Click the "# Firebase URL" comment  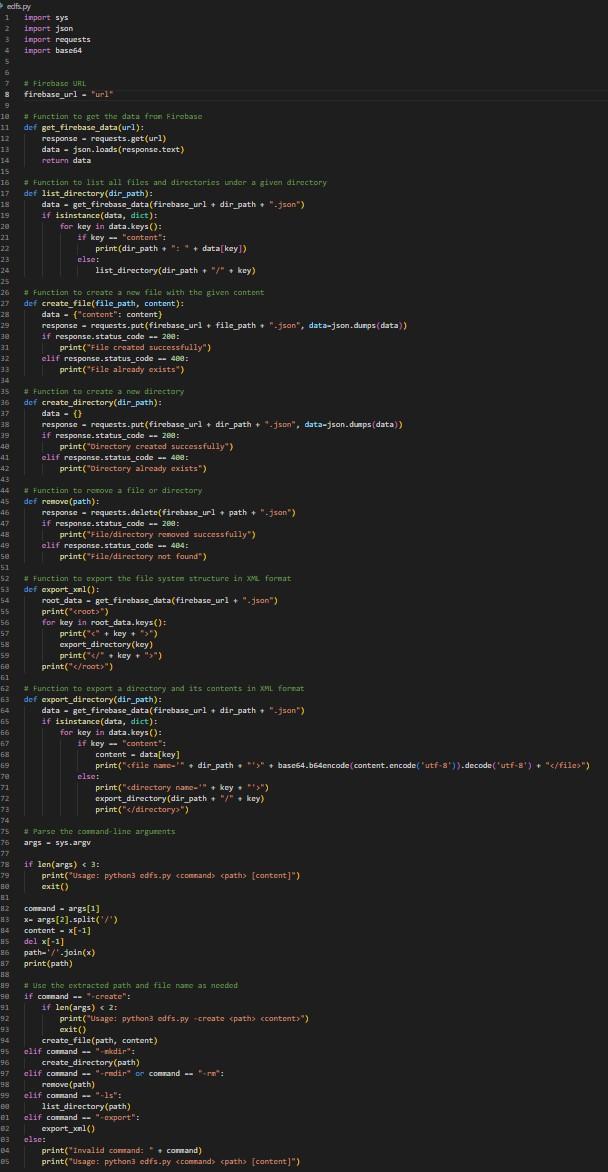55,83
